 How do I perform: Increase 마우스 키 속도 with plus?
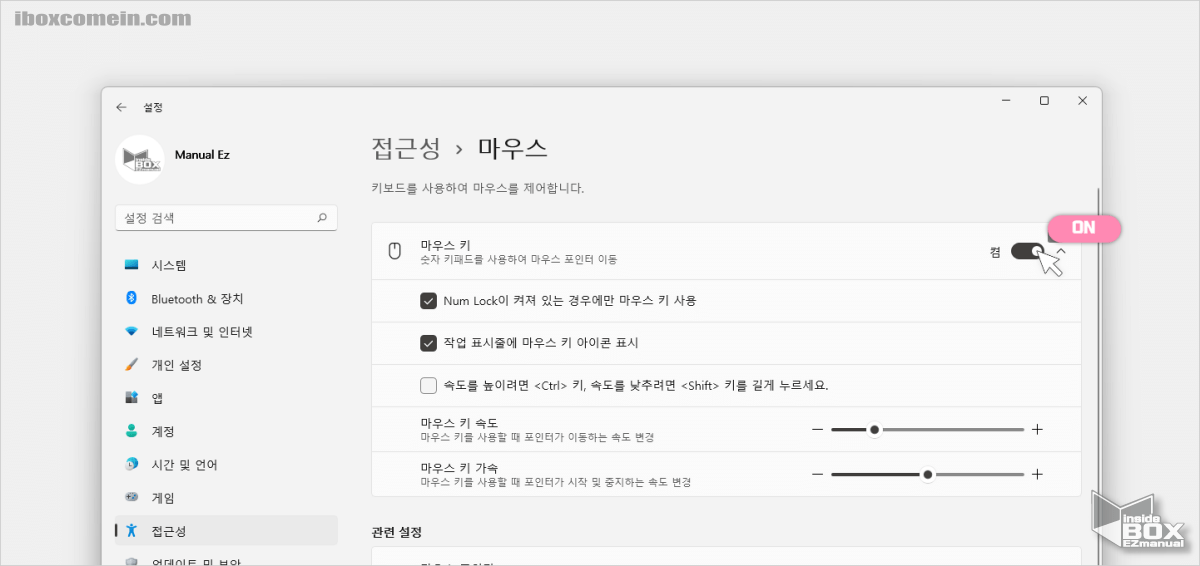1037,430
